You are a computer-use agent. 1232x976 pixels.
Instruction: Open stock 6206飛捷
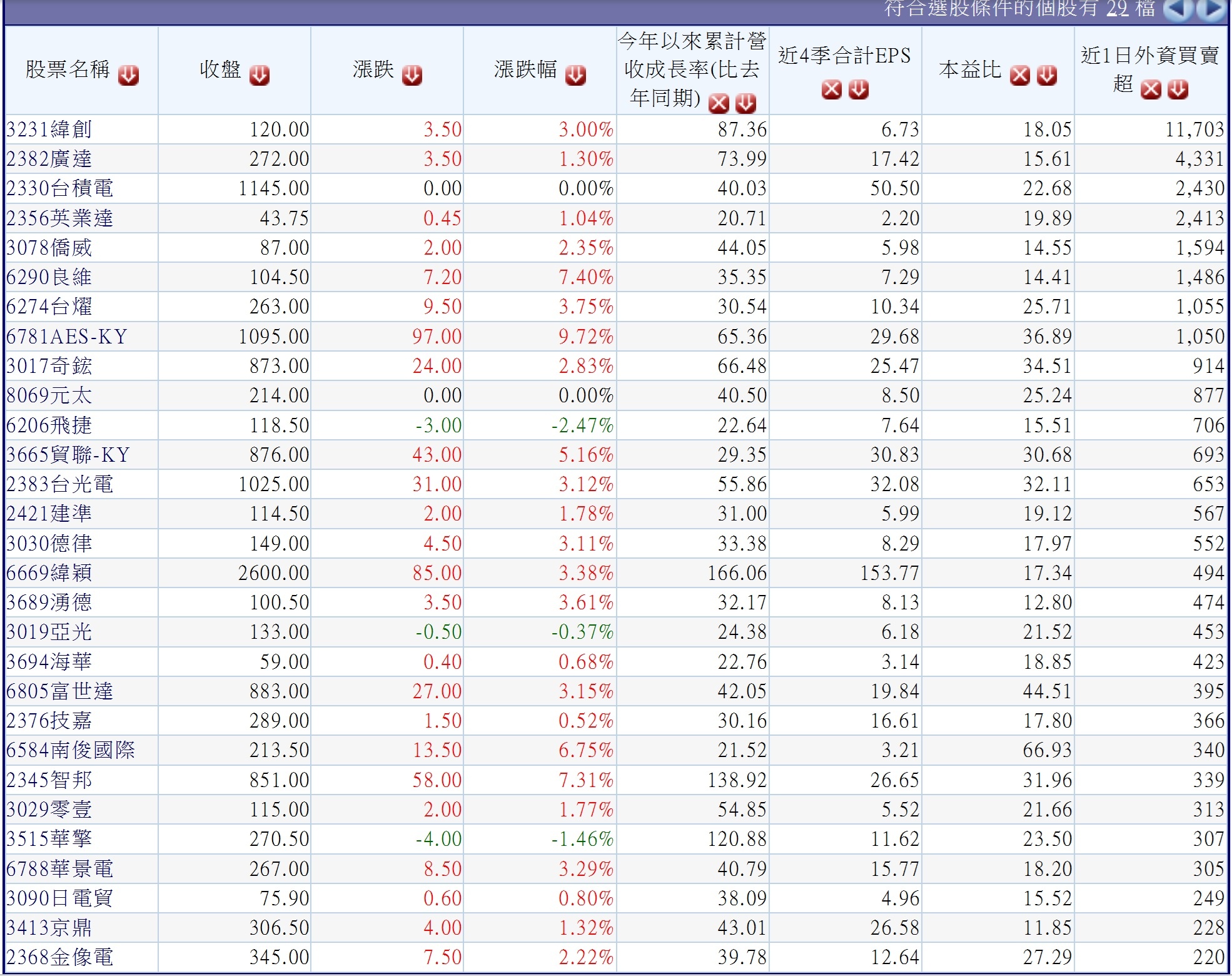click(49, 425)
